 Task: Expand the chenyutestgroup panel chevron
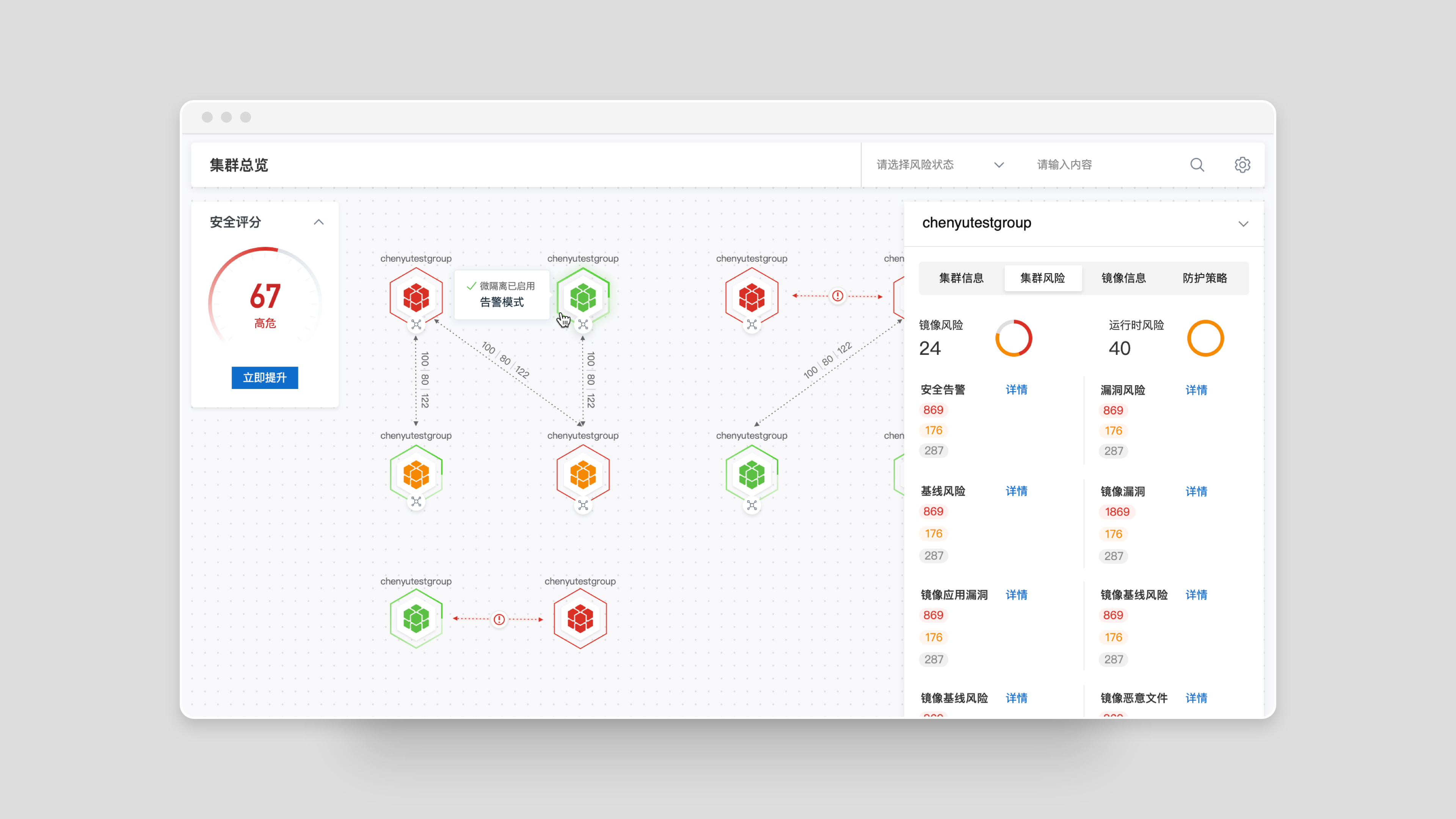(x=1243, y=224)
